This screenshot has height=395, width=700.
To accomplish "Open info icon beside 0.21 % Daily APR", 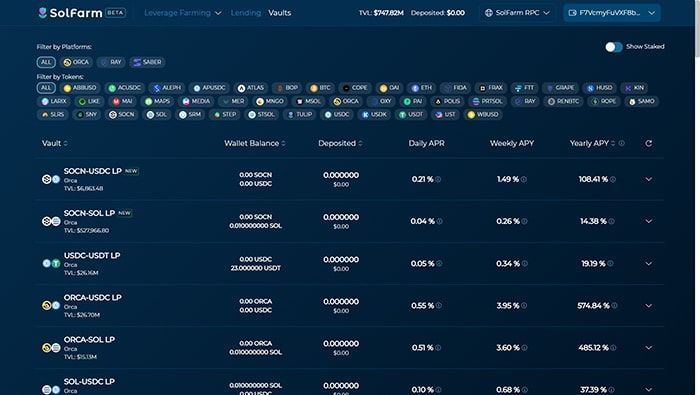I will 438,179.
